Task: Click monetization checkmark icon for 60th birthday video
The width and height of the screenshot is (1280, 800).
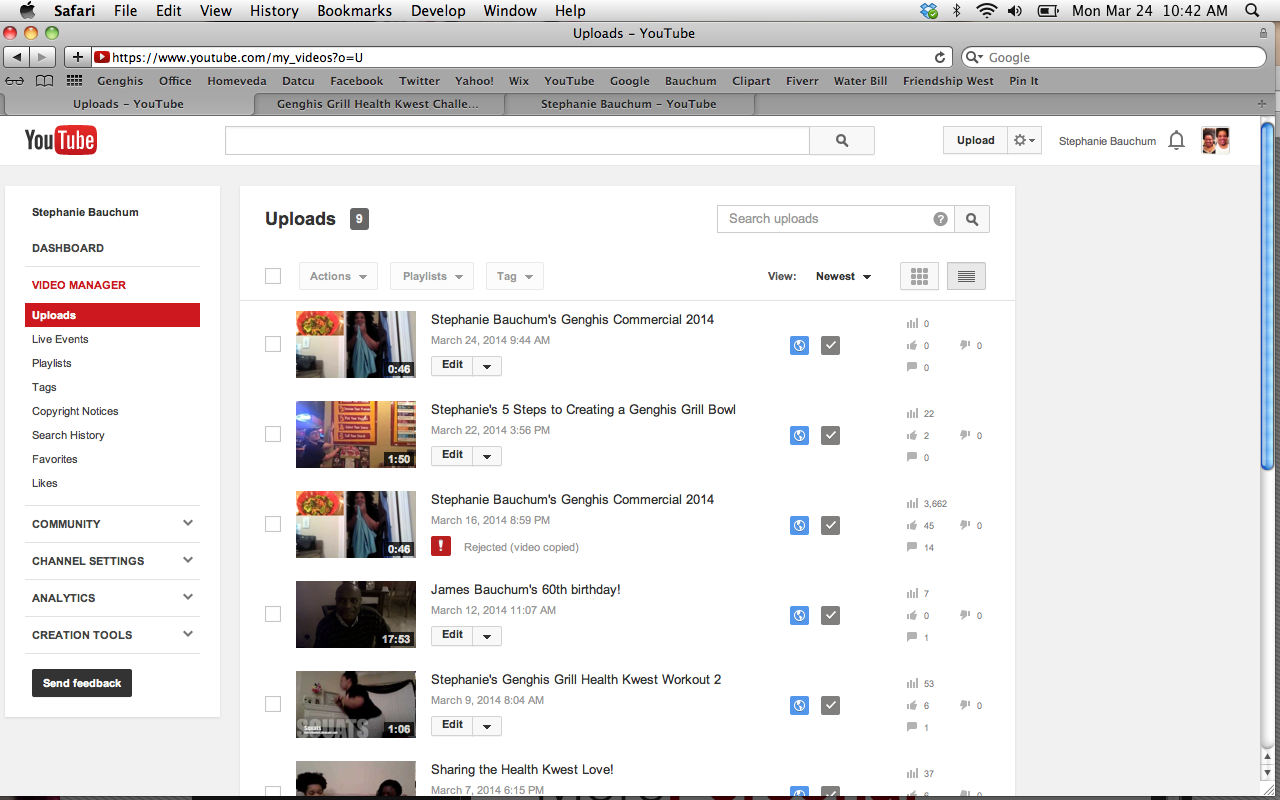Action: [x=830, y=615]
